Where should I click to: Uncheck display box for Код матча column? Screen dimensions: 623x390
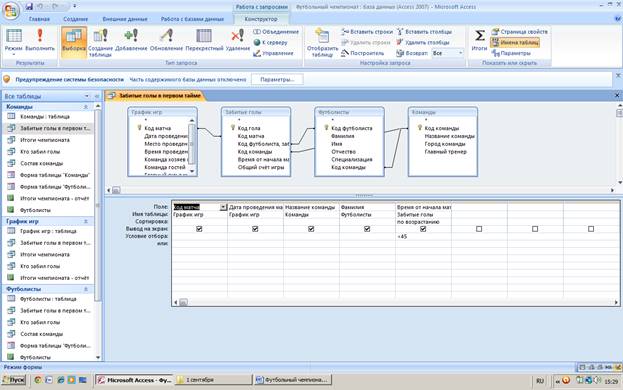coord(199,229)
